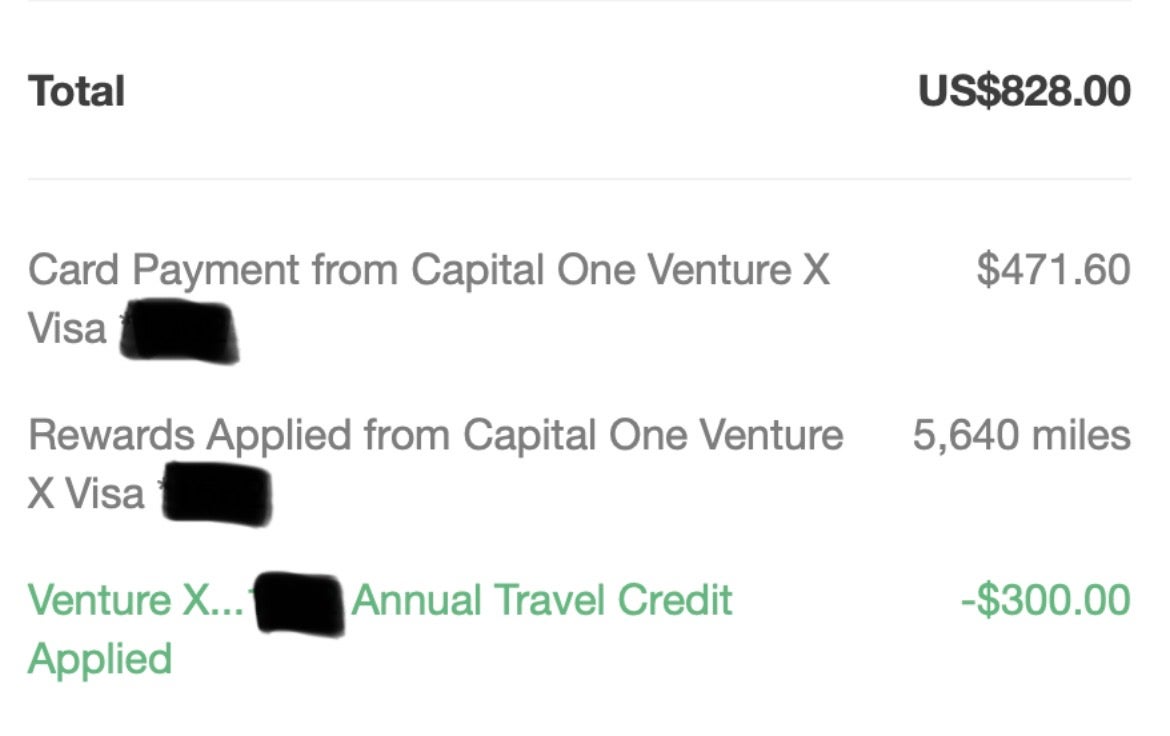Click the bold "Total" label

click(77, 92)
